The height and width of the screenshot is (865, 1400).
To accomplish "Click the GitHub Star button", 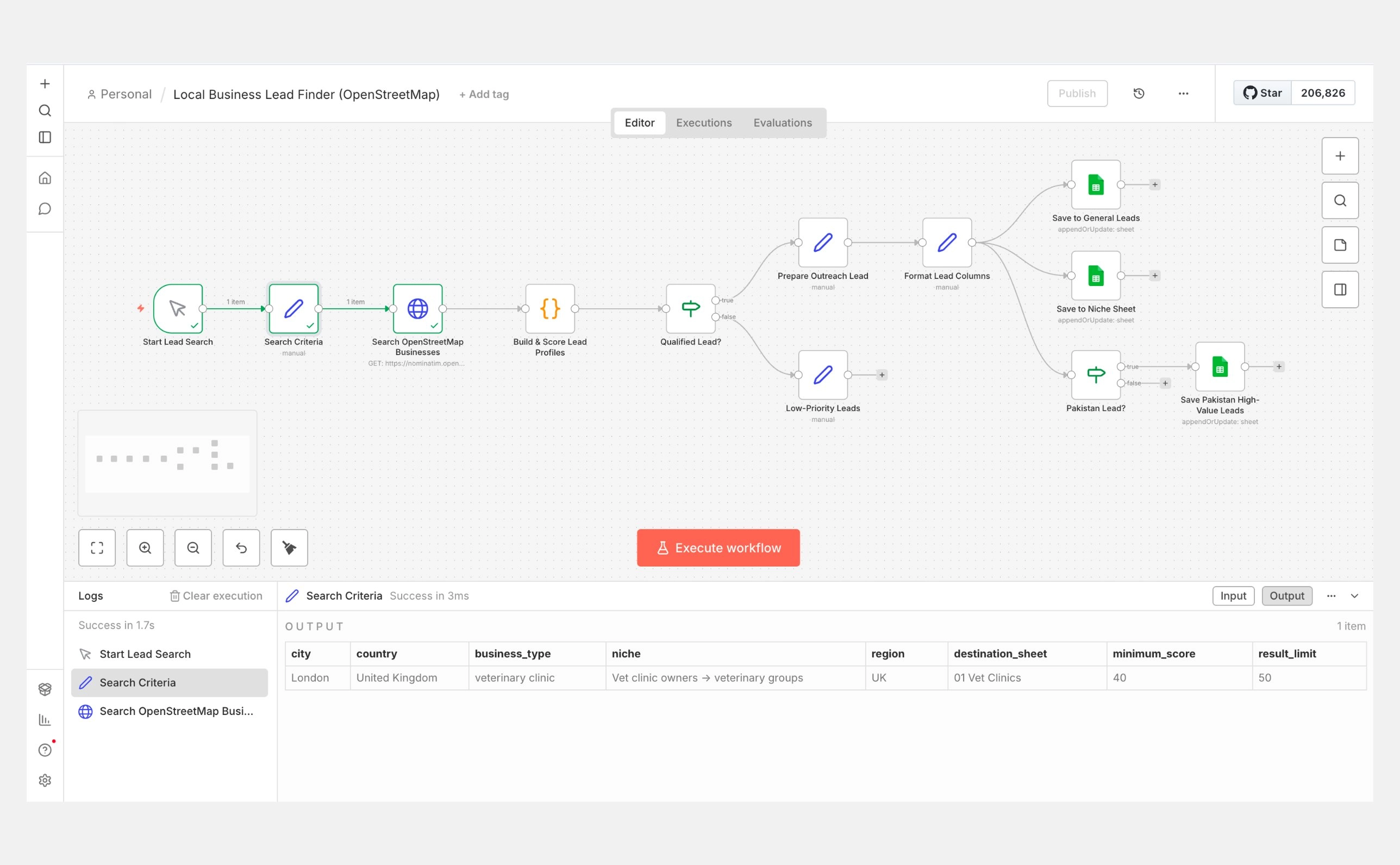I will (x=1262, y=92).
